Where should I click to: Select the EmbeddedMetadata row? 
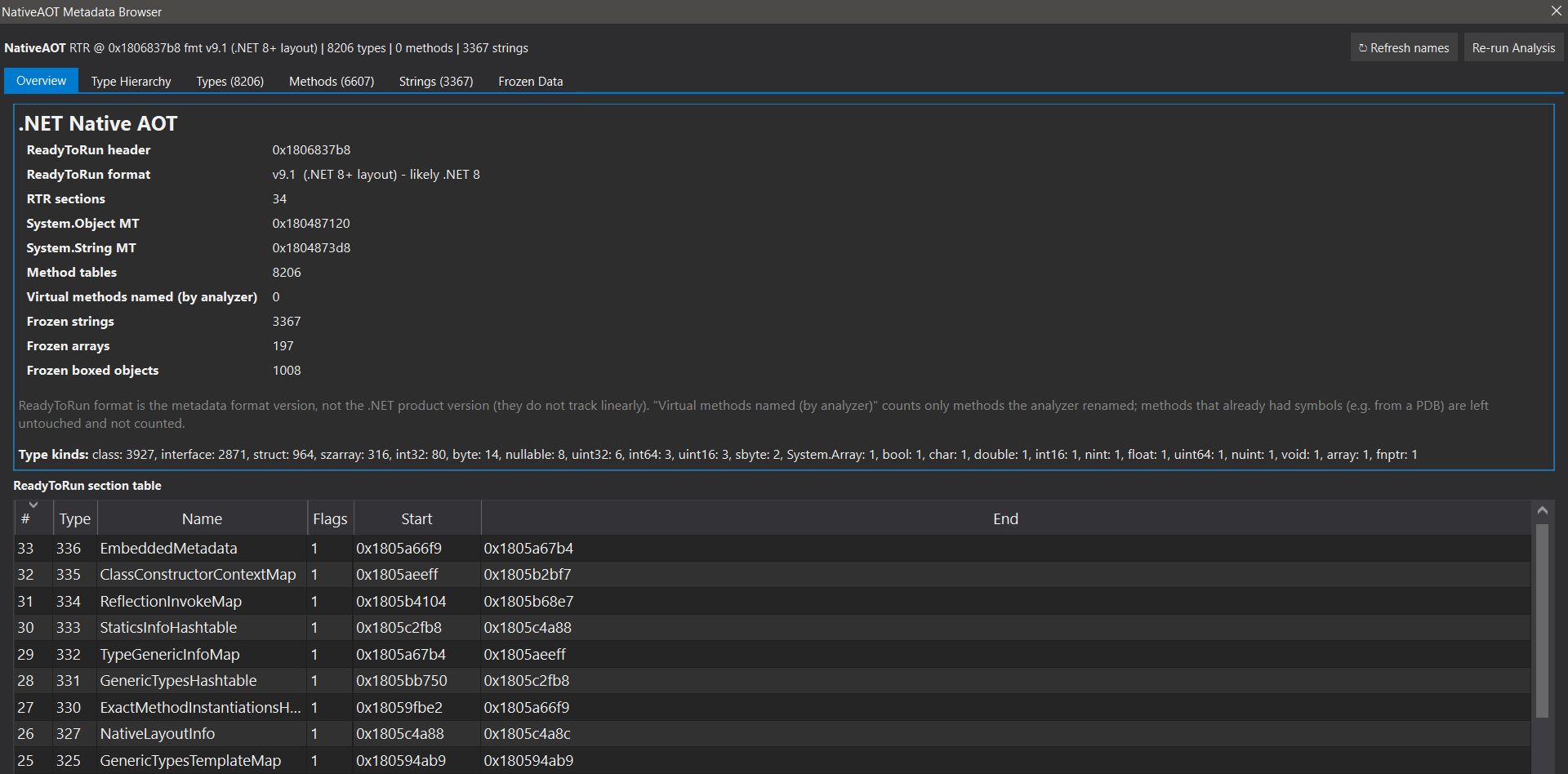[773, 548]
